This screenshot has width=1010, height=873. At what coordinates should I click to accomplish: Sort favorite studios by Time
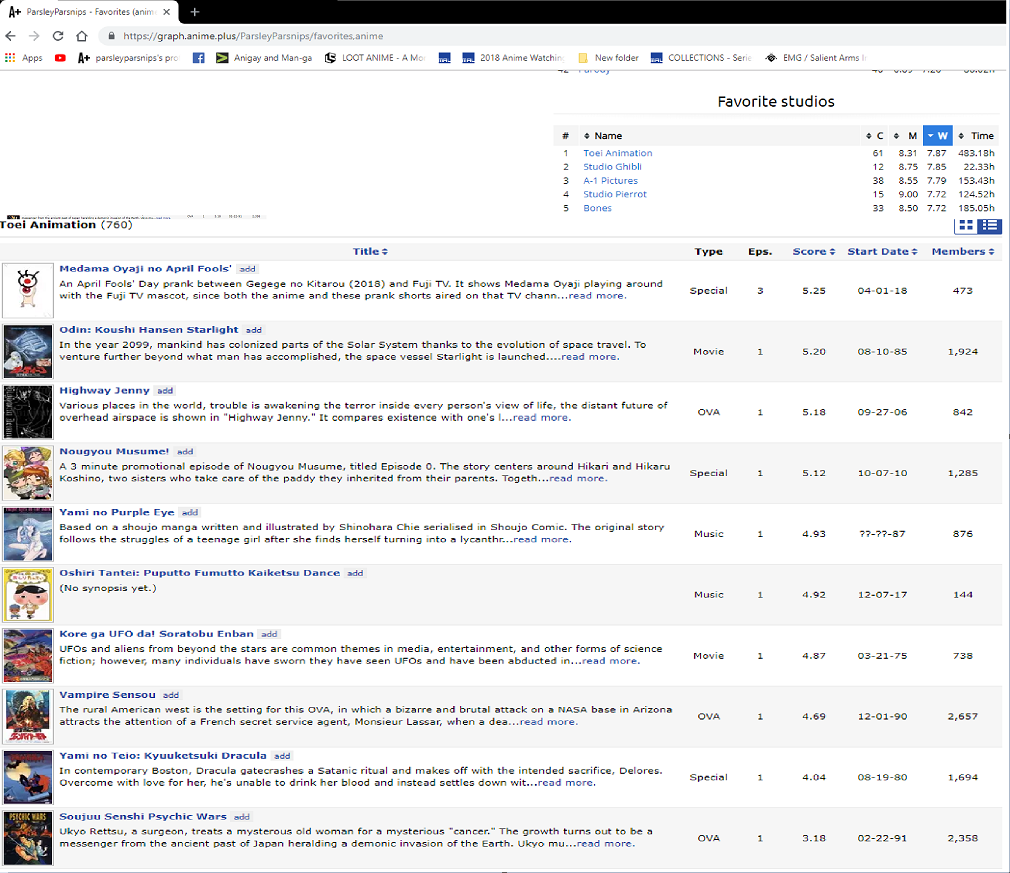click(976, 135)
